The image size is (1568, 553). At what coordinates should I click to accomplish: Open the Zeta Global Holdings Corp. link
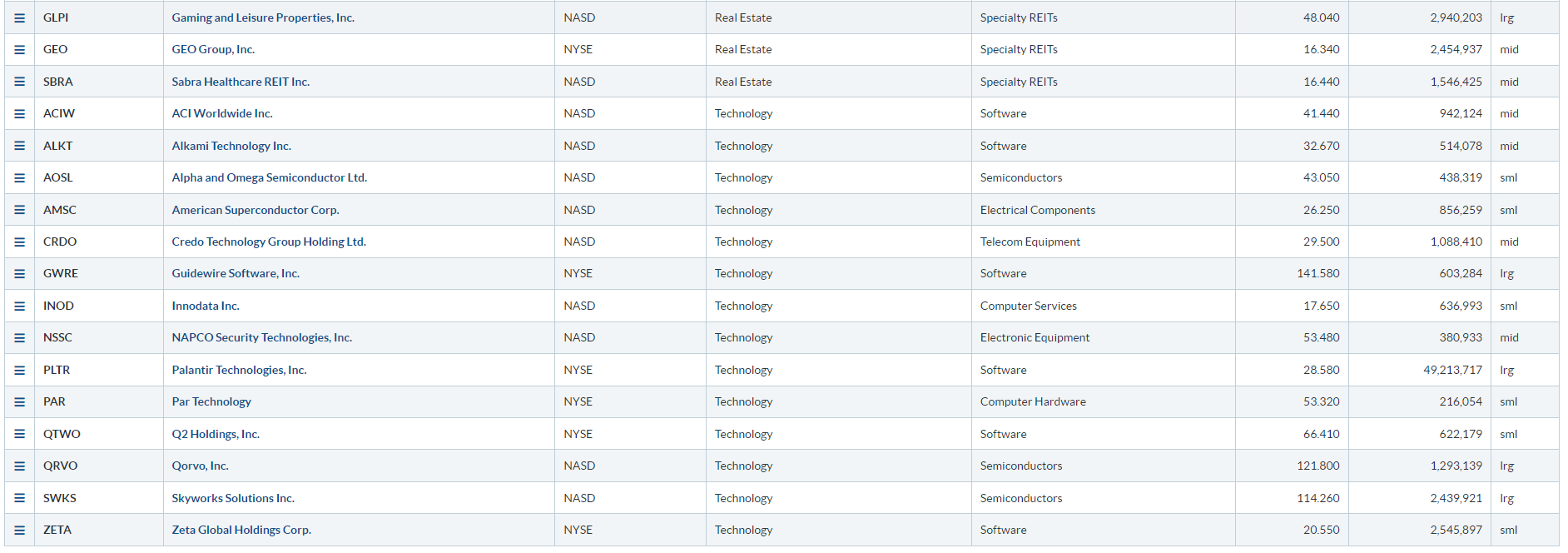click(x=241, y=530)
